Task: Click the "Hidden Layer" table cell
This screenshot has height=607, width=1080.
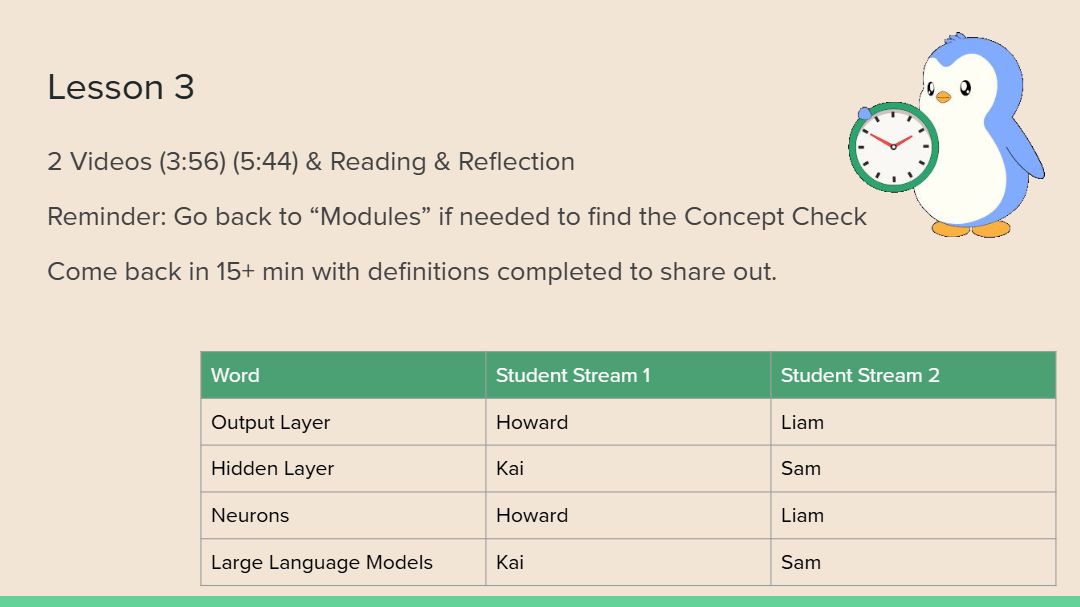Action: (x=343, y=469)
